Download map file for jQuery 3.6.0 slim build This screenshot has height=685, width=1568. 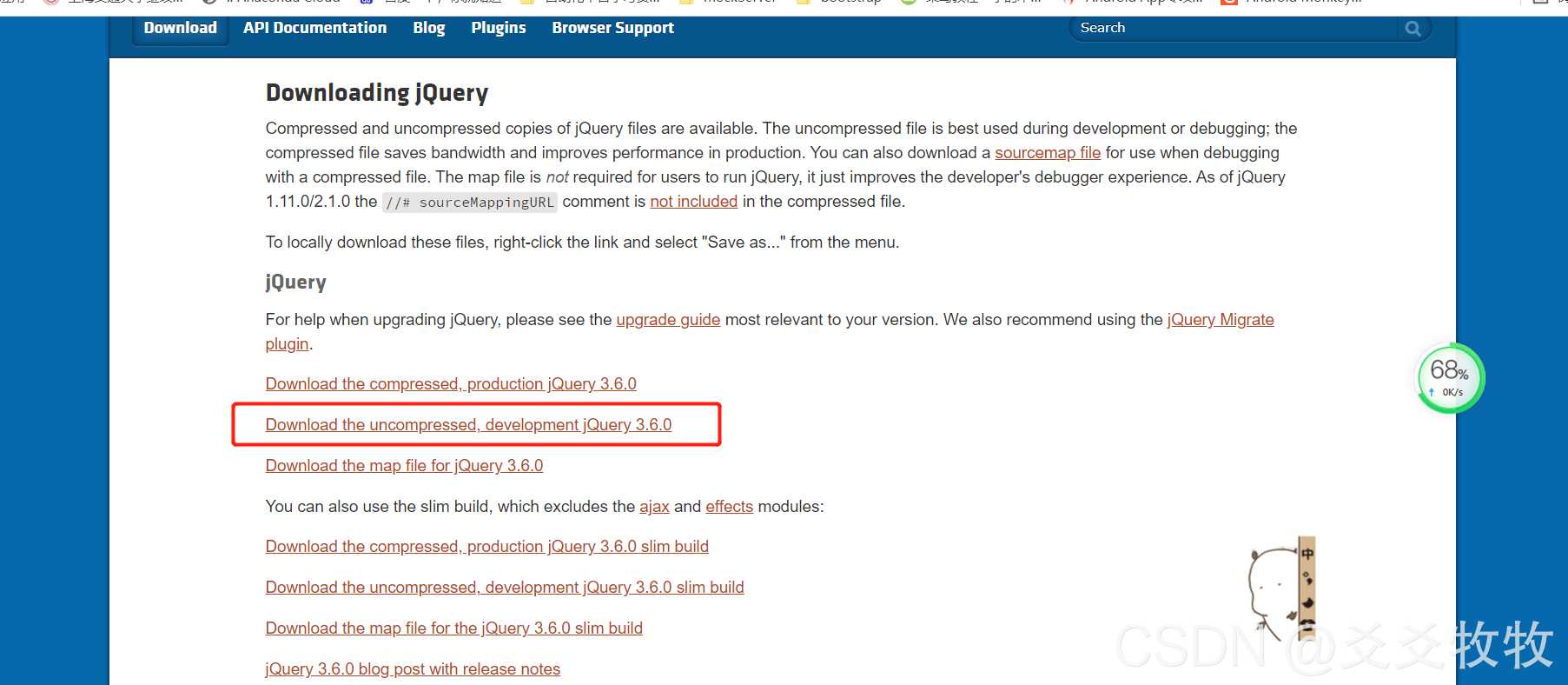coord(453,628)
